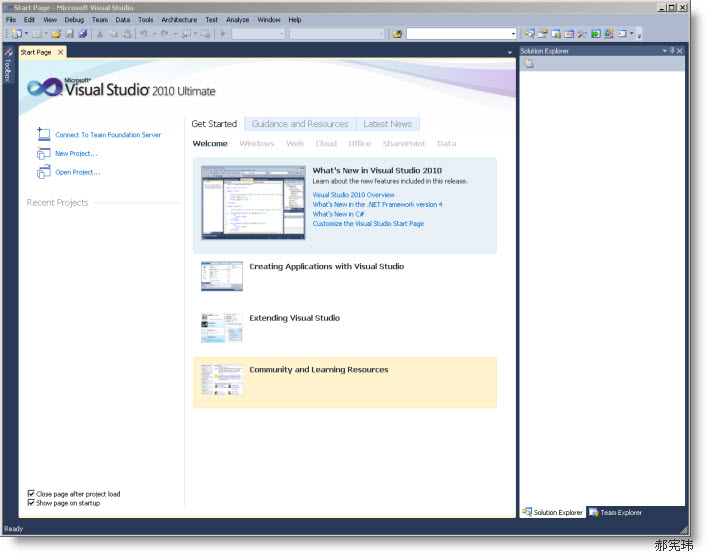Open the Properties Window toolbar icon

click(543, 33)
